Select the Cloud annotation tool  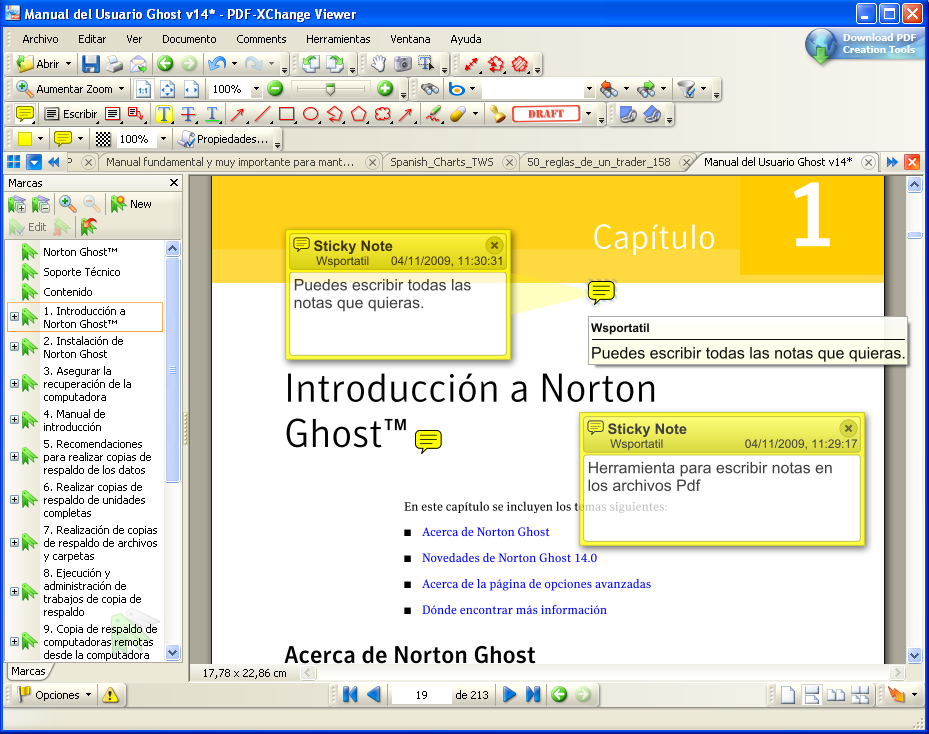click(383, 114)
